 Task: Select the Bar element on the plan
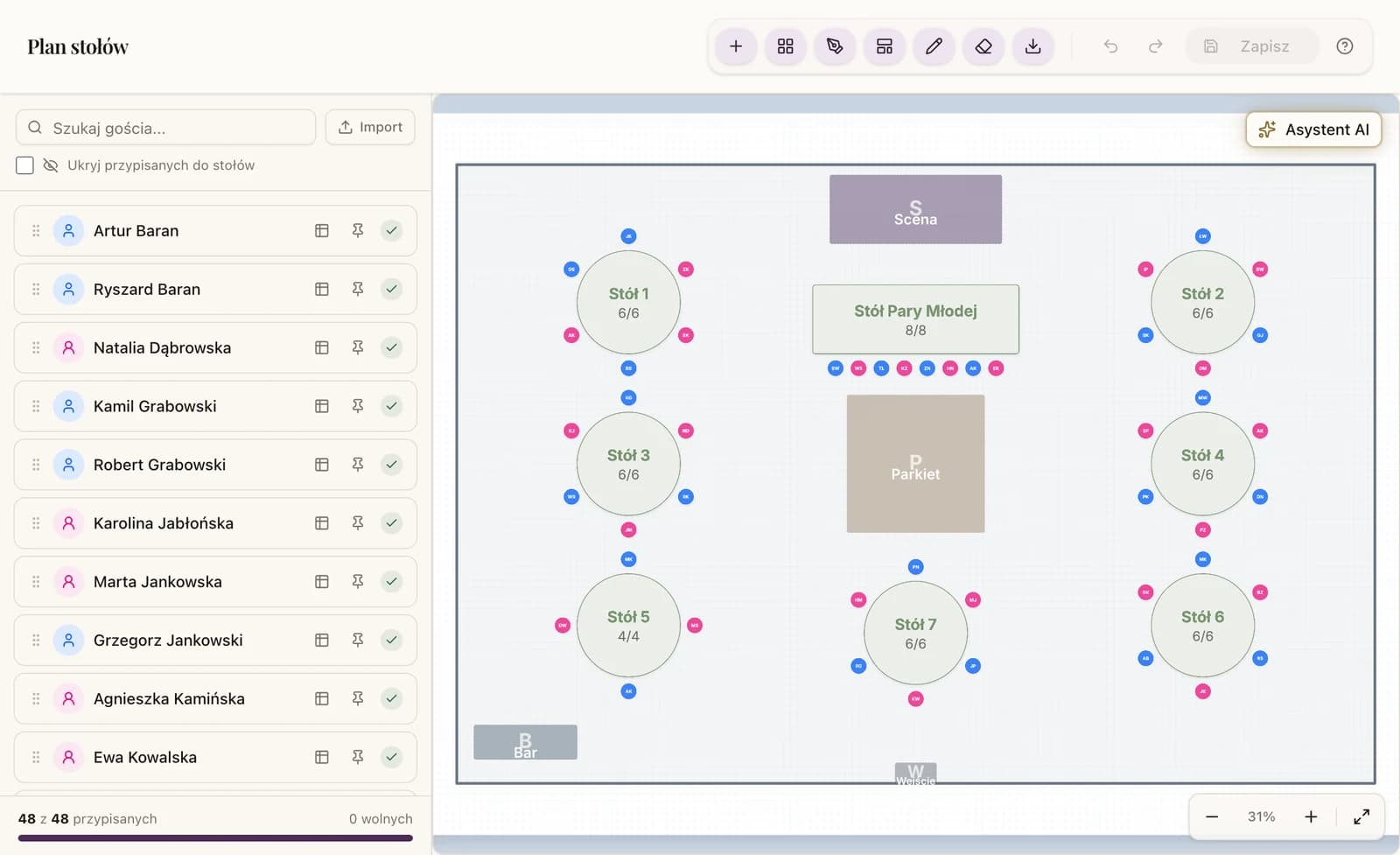point(525,742)
